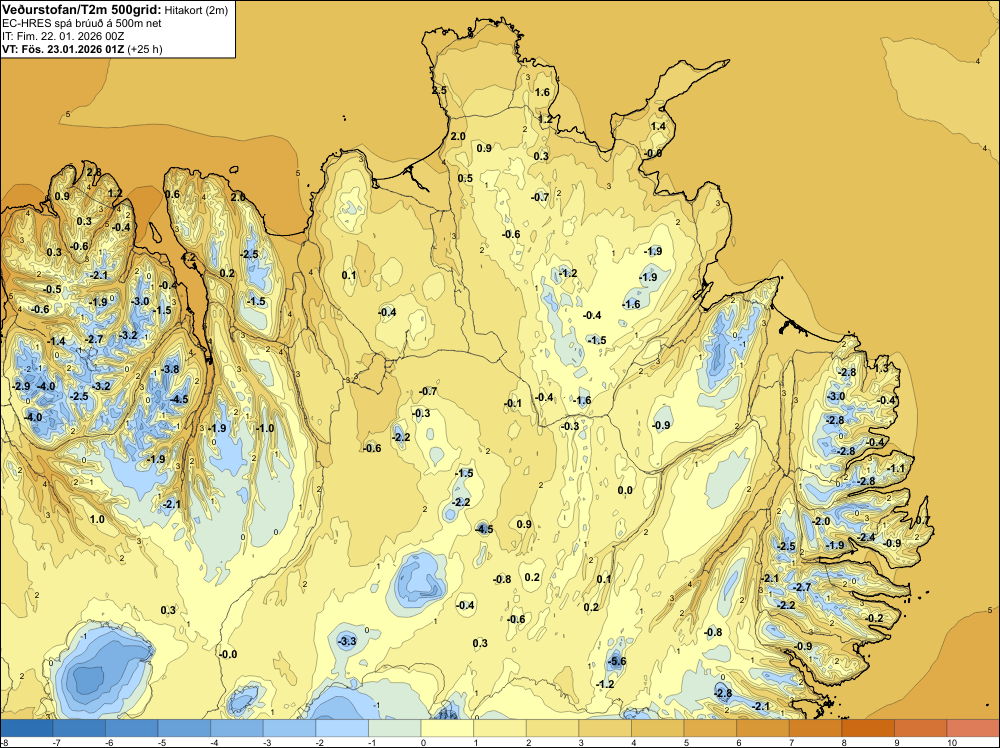This screenshot has height=748, width=1000.
Task: Click the "Hitakort (2m)" label
Action: 196,10
